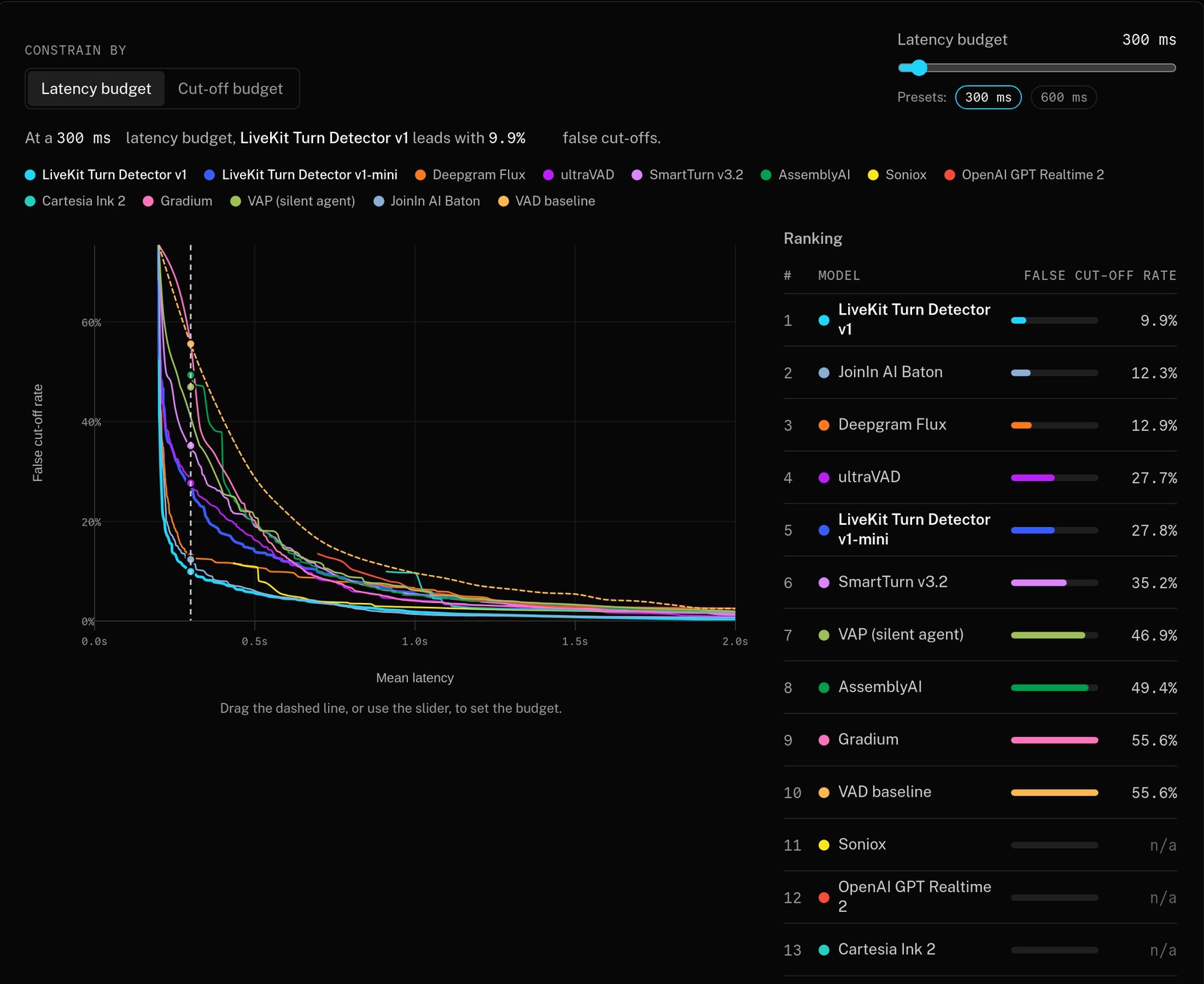Click the JoinIn AI Baton legend entry
Image resolution: width=1204 pixels, height=984 pixels.
tap(427, 201)
